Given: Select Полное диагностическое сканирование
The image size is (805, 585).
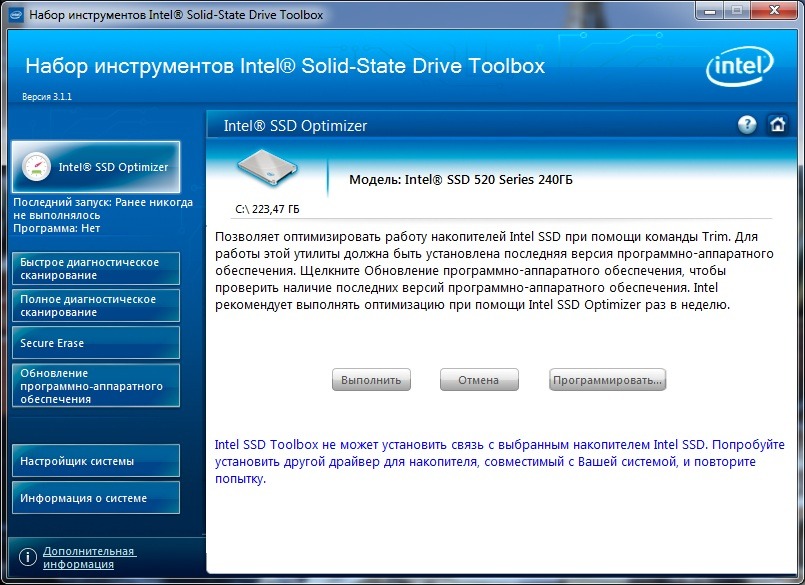Looking at the screenshot, I should (x=96, y=306).
